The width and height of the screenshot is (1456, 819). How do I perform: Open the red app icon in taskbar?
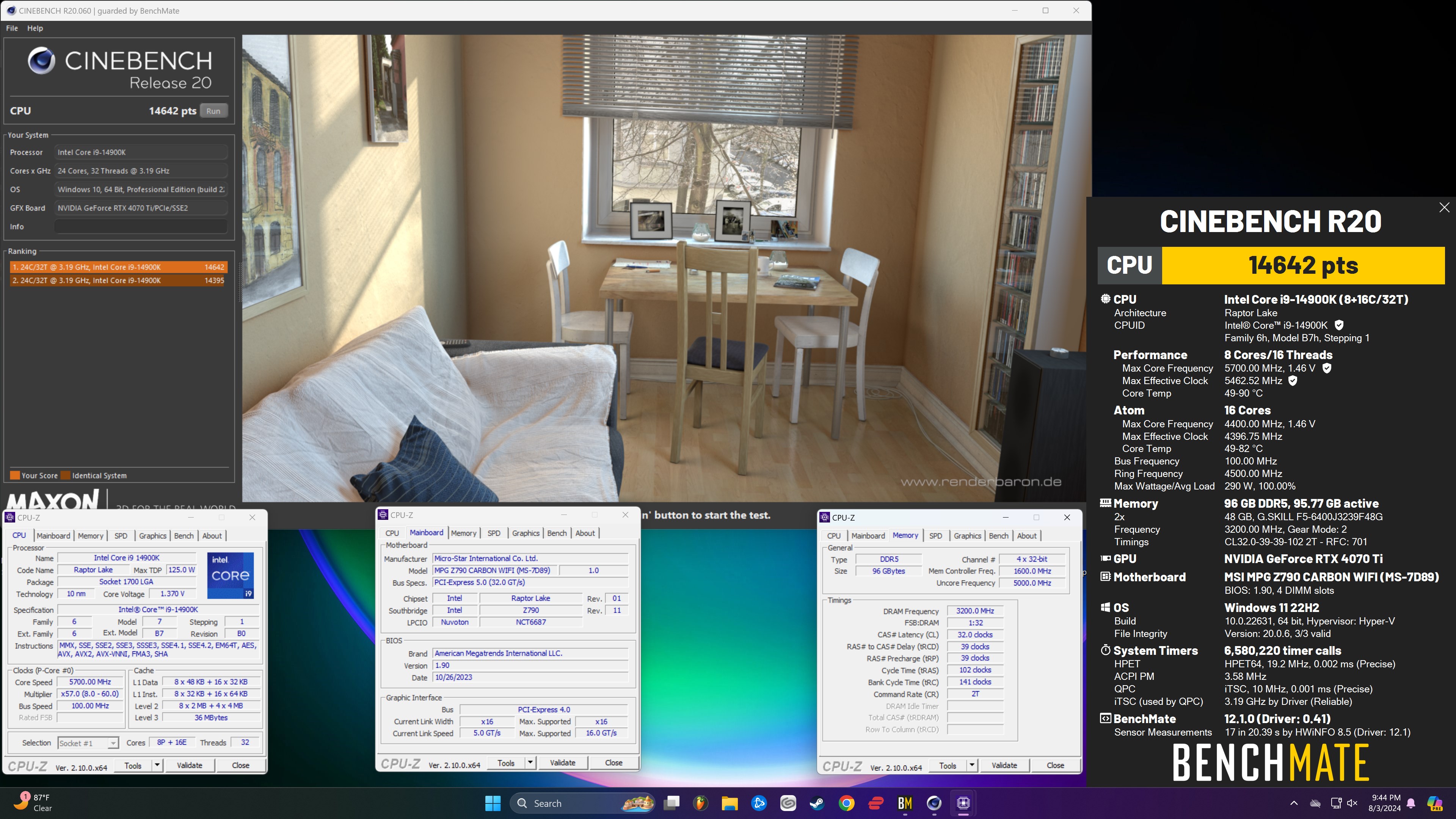pos(875,803)
